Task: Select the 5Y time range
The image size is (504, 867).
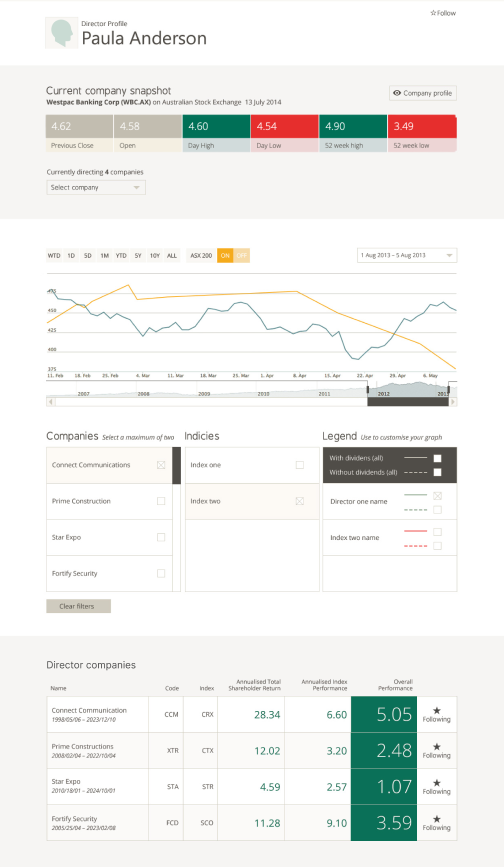Action: pos(138,255)
